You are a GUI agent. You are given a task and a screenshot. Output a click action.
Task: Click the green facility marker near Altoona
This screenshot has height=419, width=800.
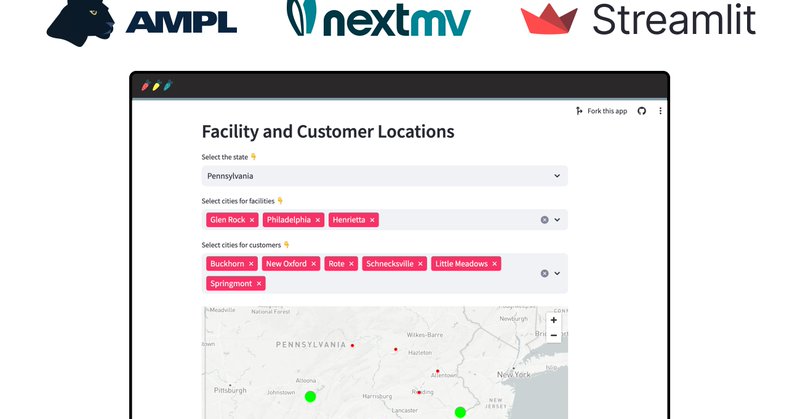pos(310,397)
